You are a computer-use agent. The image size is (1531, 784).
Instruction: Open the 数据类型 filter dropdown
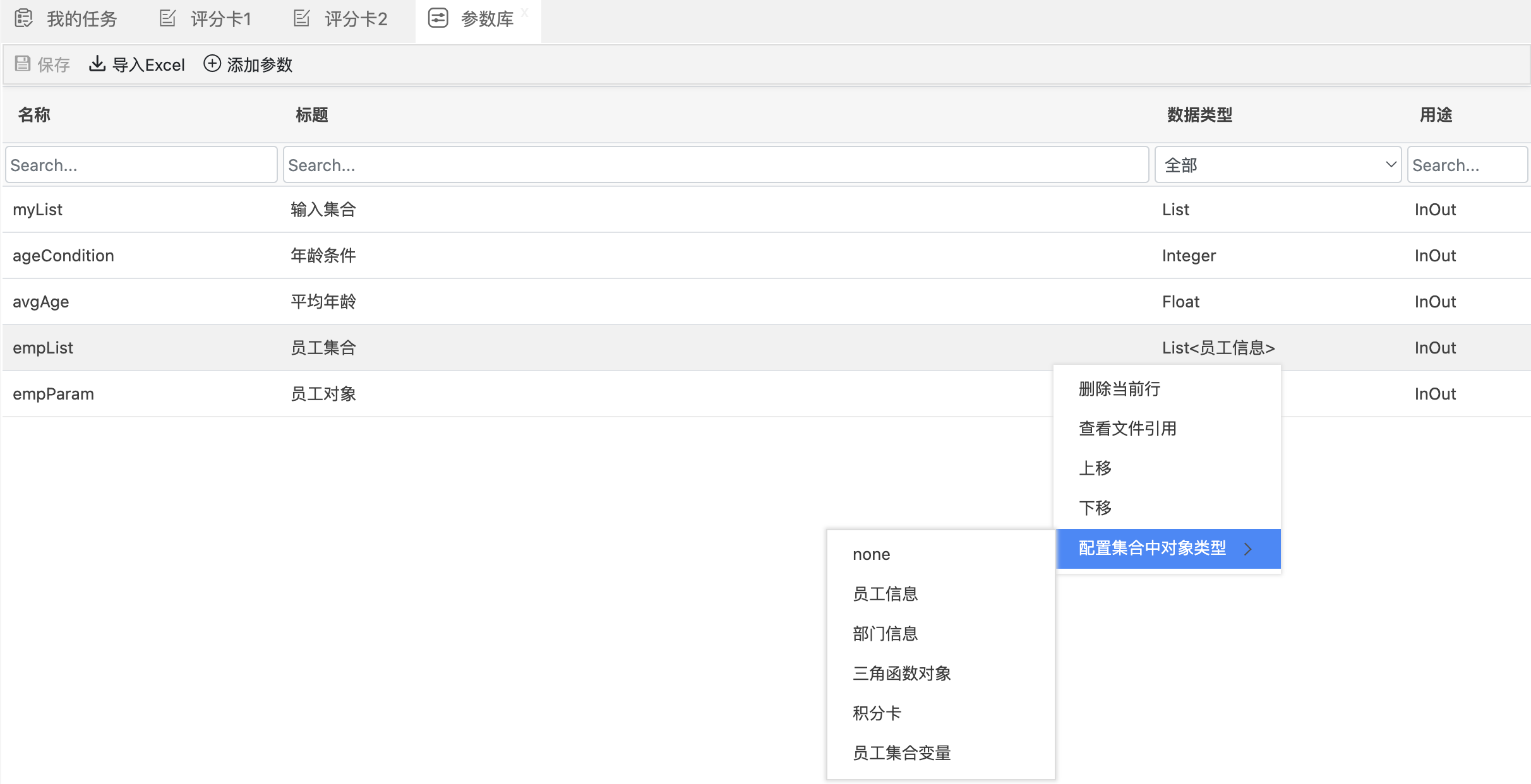tap(1277, 165)
